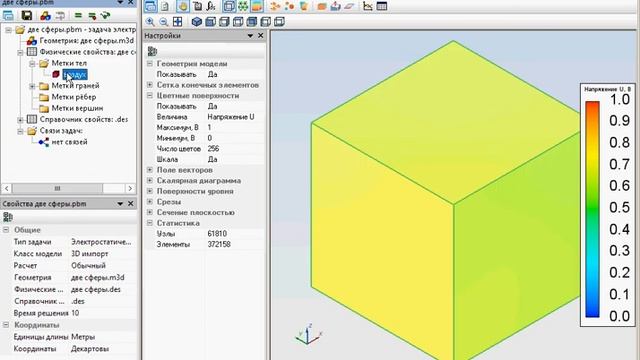Collapse the Статистика section
Viewport: 640px width, 360px height.
[149, 223]
